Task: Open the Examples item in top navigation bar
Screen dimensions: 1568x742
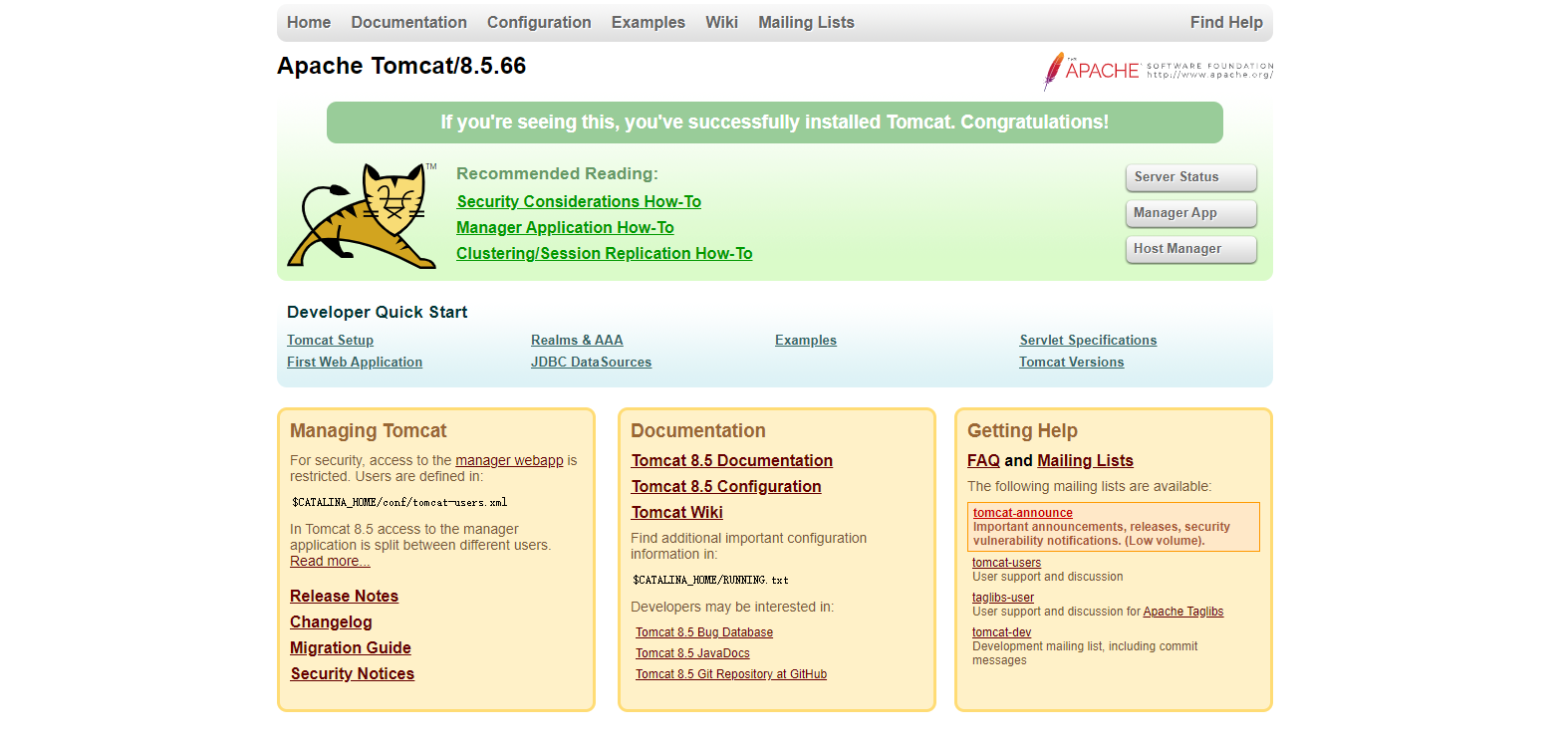Action: click(649, 22)
